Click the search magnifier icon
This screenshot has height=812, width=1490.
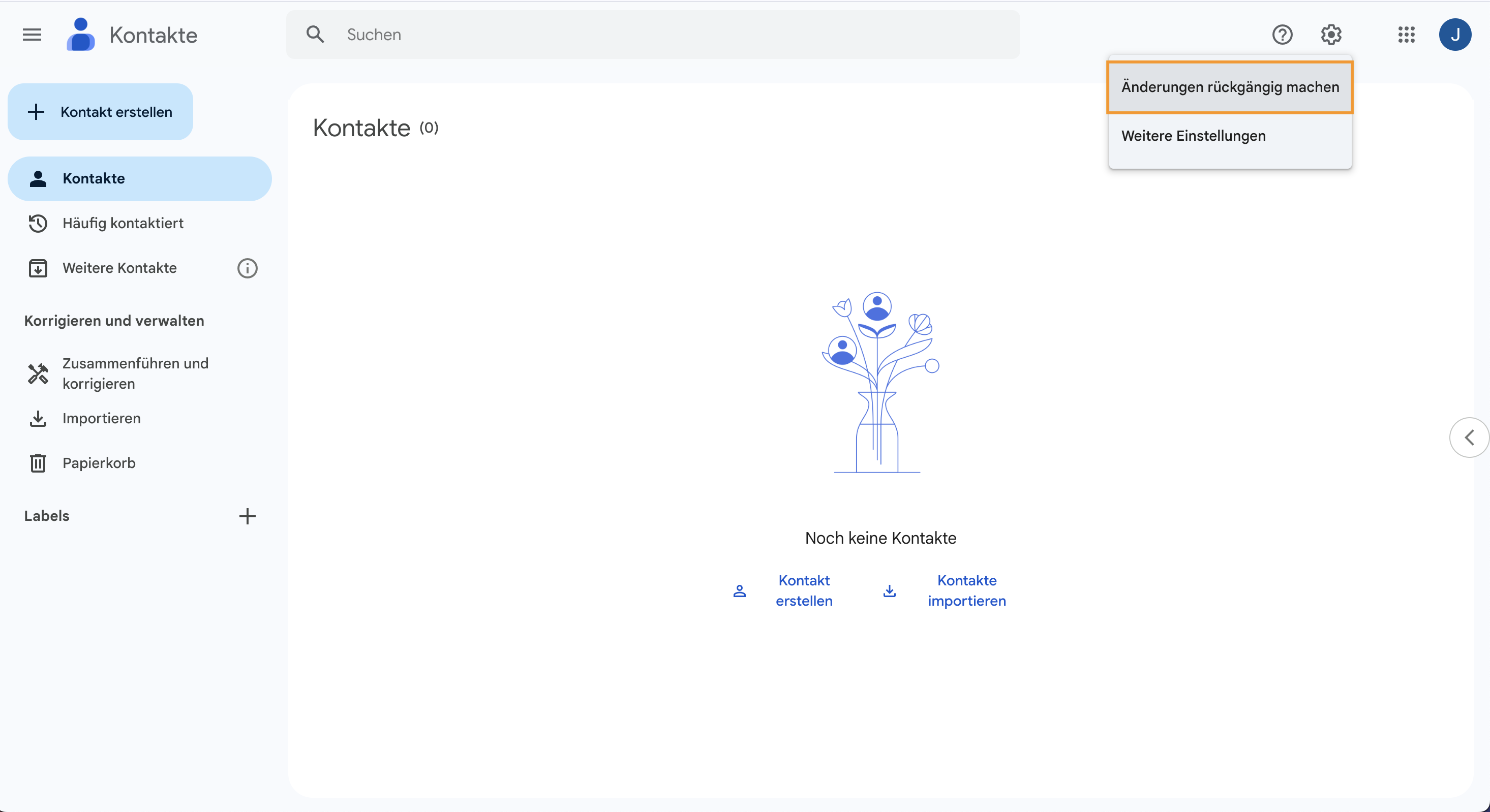[x=315, y=35]
